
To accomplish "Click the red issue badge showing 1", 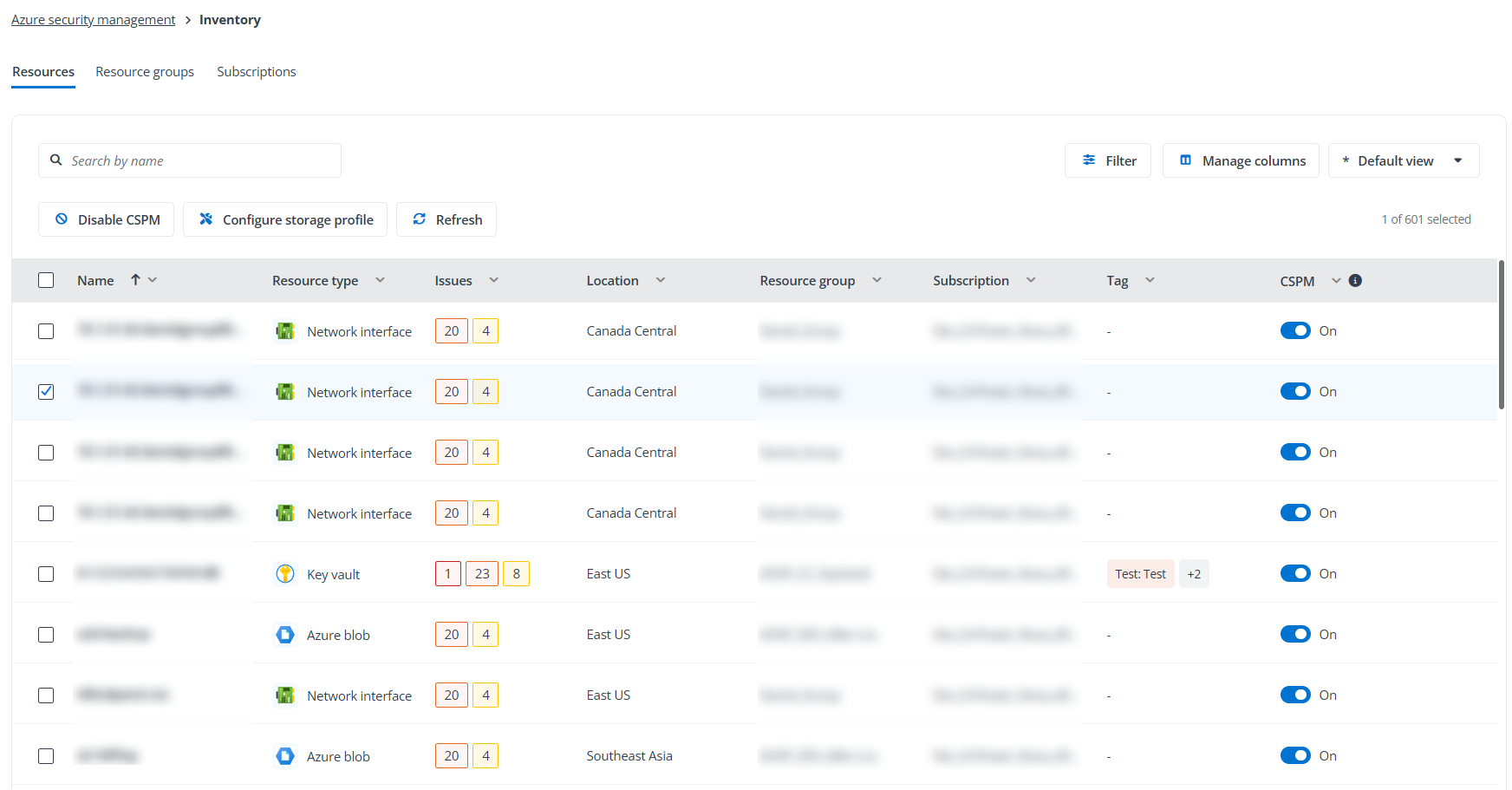I will pyautogui.click(x=447, y=573).
